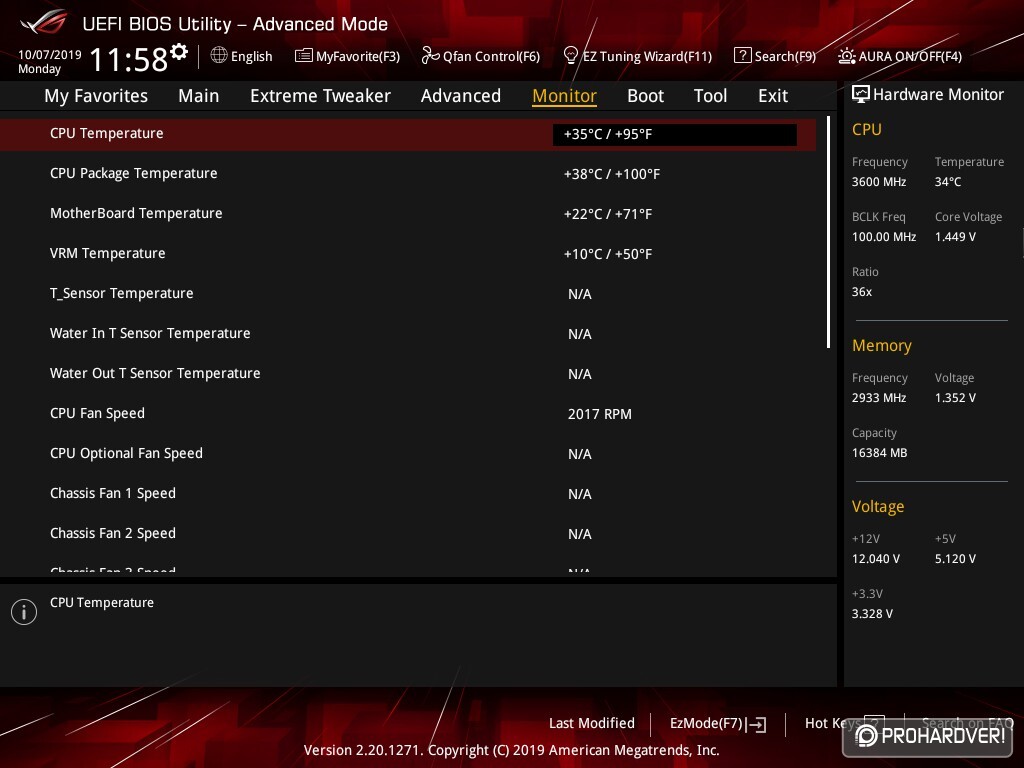Open the Exit tab
This screenshot has width=1024, height=768.
[773, 96]
